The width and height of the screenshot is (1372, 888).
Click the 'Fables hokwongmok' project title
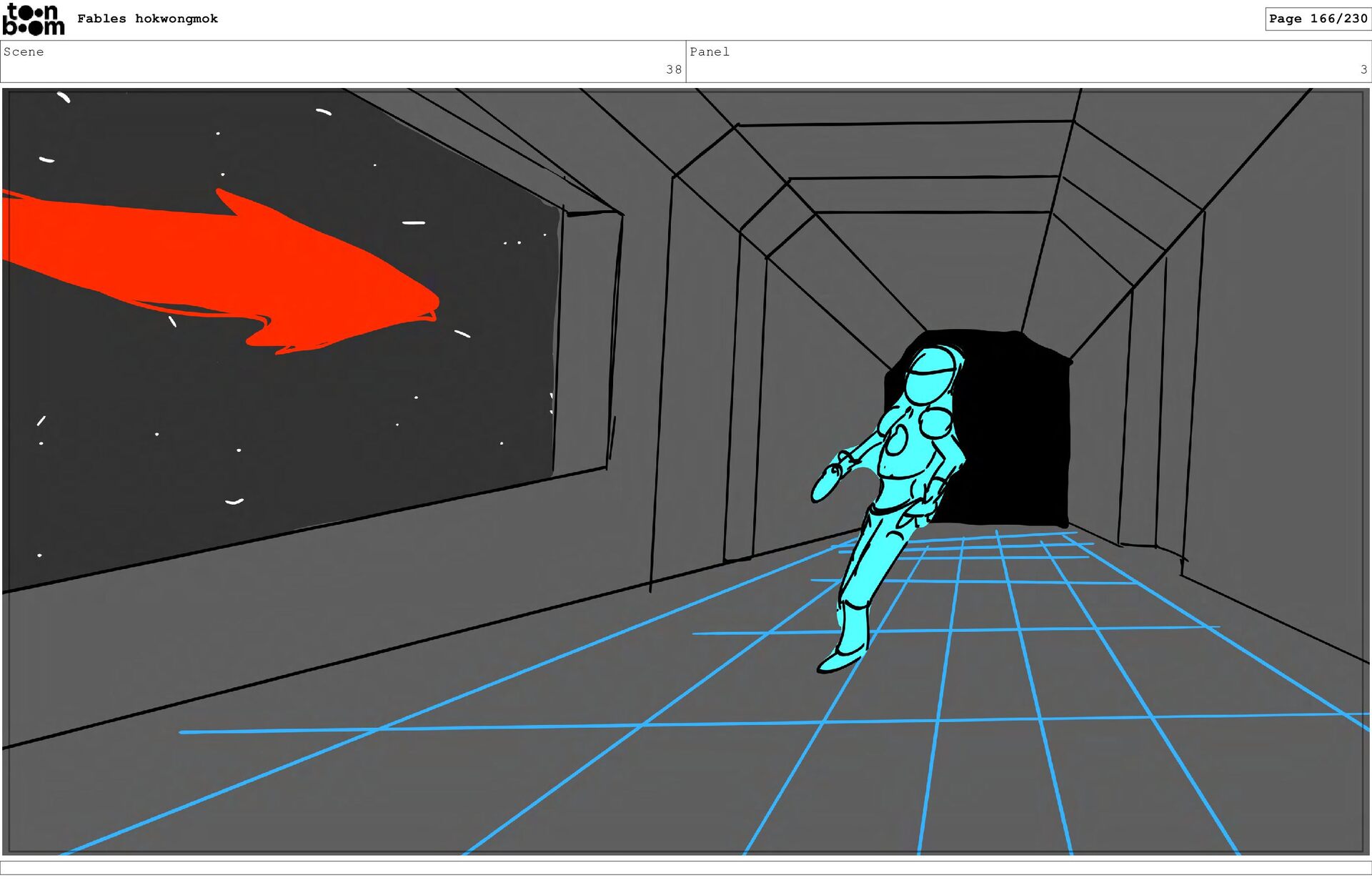(x=147, y=19)
